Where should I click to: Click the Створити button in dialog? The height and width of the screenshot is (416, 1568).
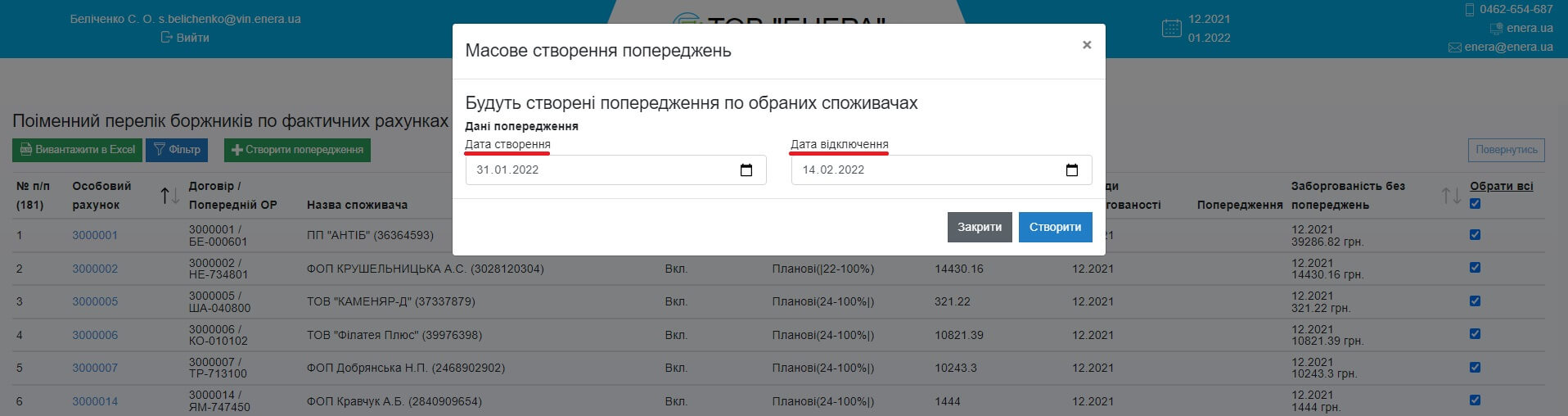coord(1054,227)
